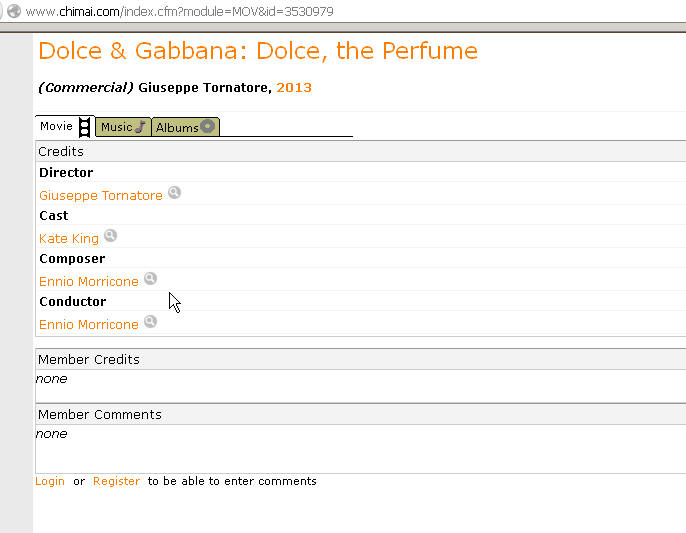Click search icon next to Kate King
This screenshot has height=533, width=686.
[110, 235]
